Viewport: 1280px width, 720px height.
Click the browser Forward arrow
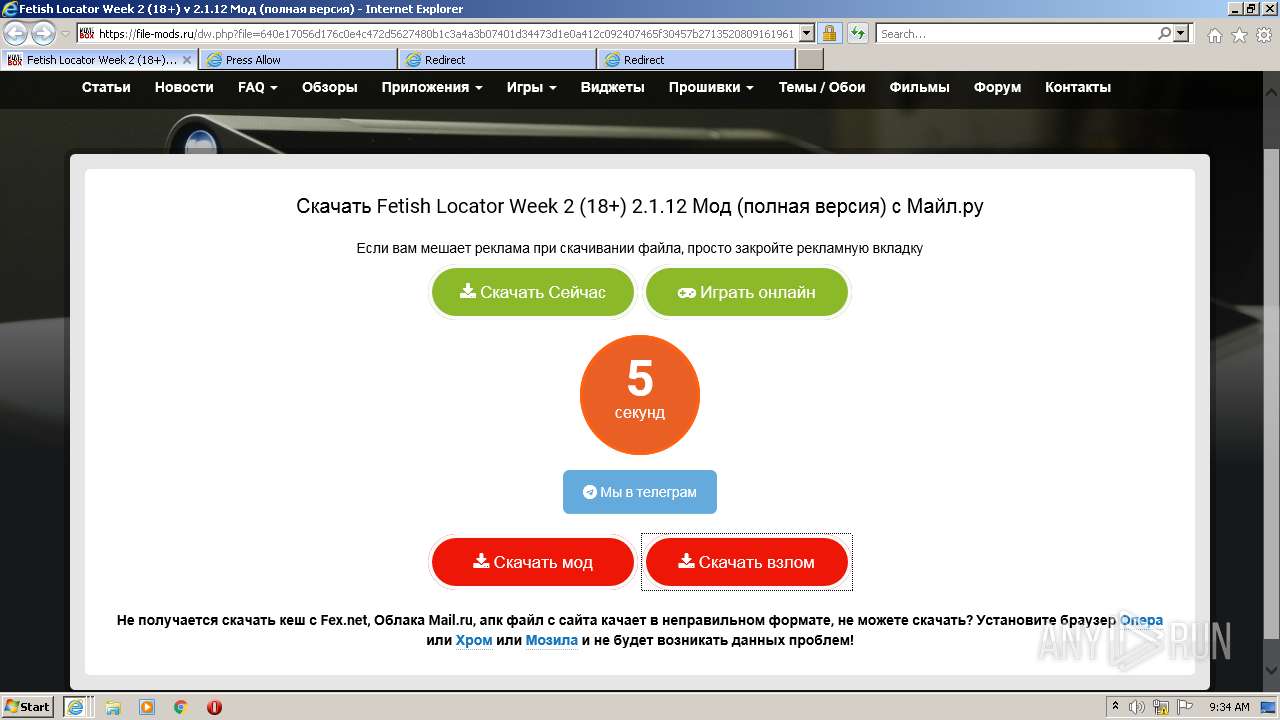[43, 34]
